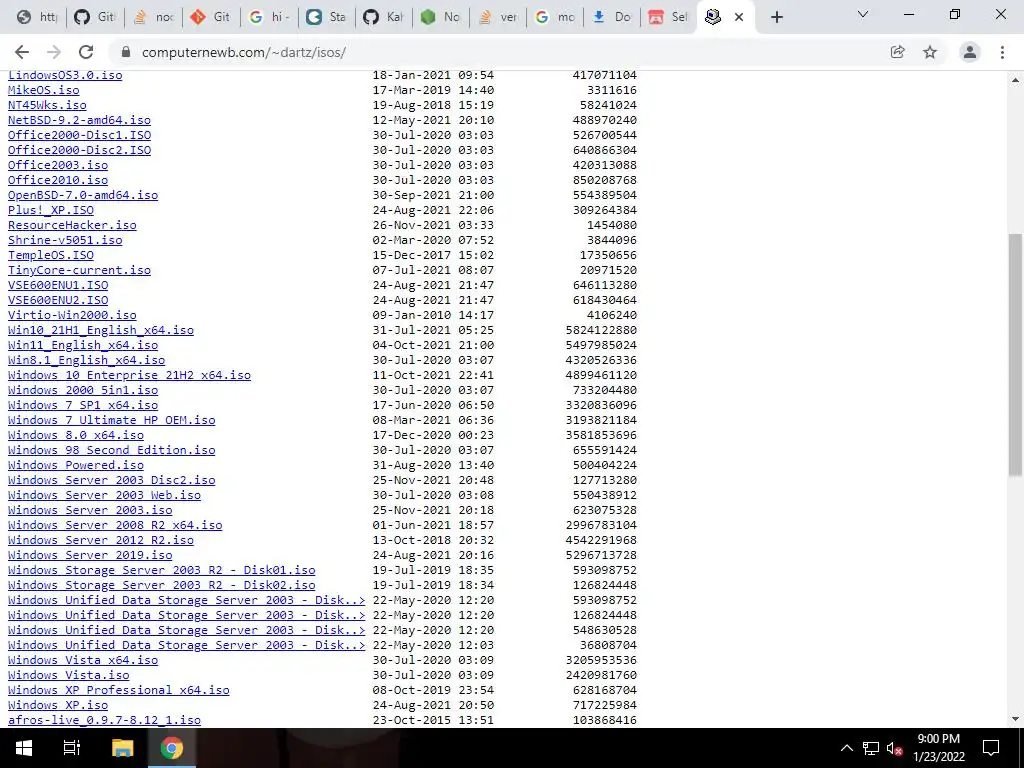This screenshot has width=1024, height=768.
Task: Switch to the Google 'mo' tab
Action: (x=554, y=17)
